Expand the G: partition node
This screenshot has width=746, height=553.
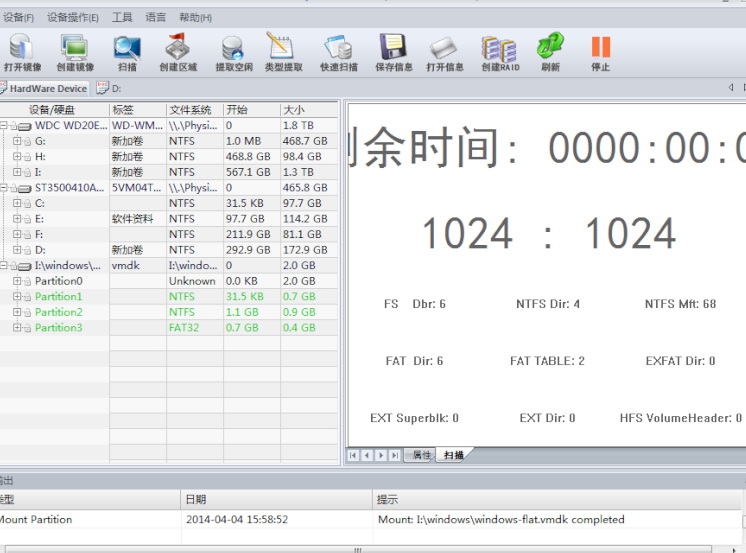click(x=17, y=141)
